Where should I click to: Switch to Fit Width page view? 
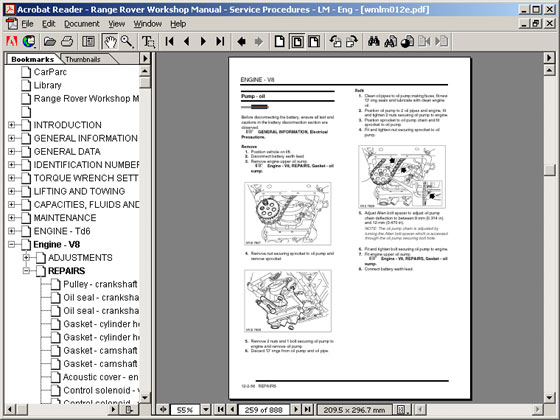pos(314,41)
